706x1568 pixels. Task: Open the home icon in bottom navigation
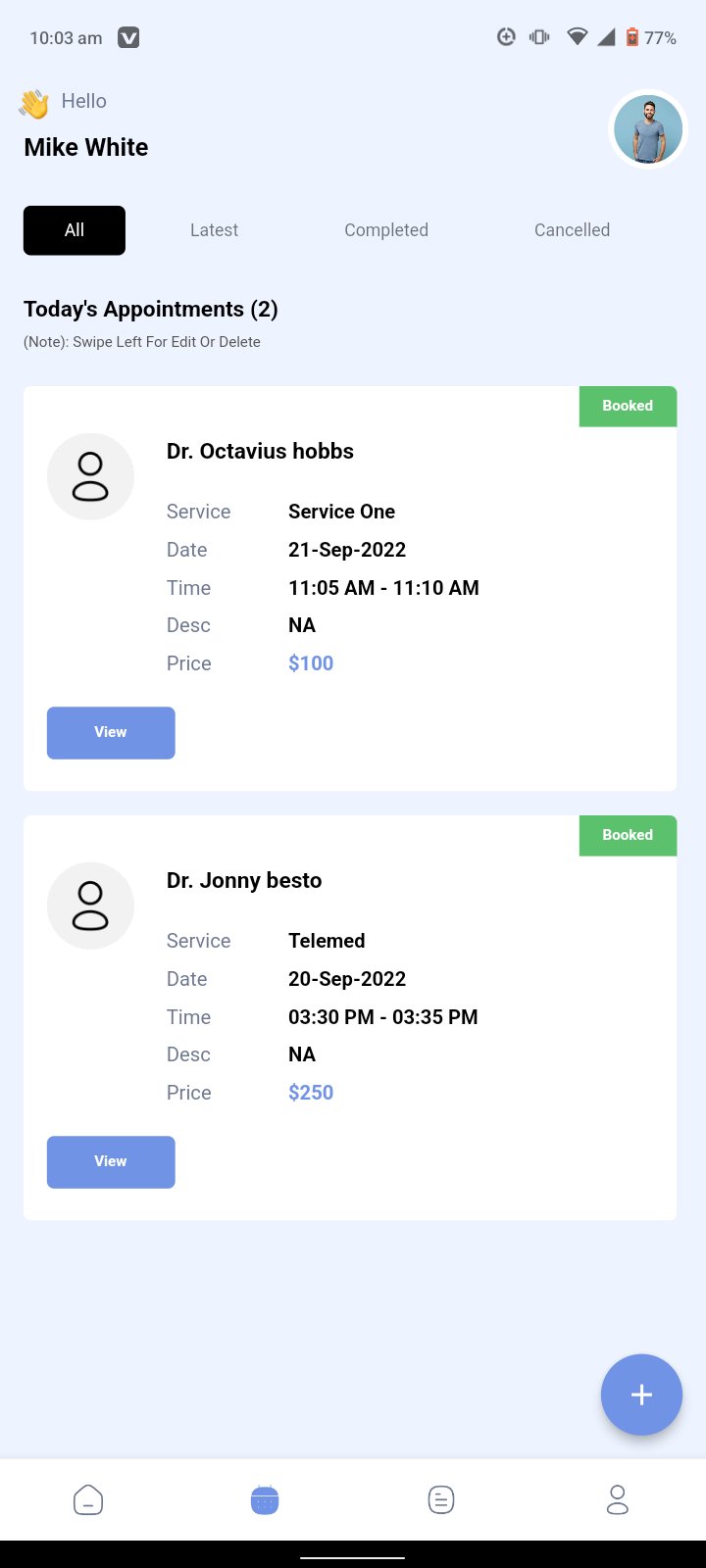pos(88,1499)
